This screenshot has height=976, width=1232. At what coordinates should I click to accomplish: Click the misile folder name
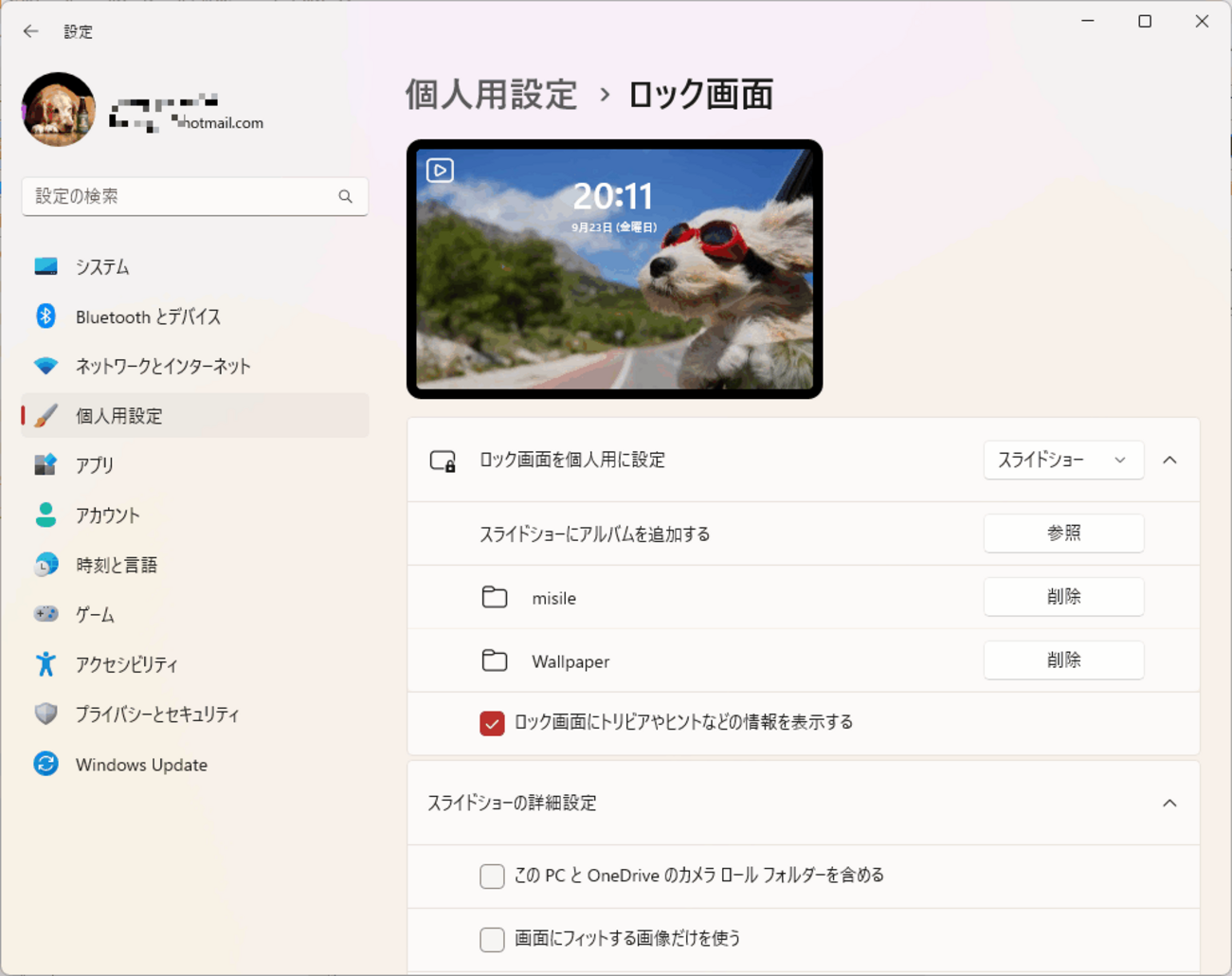pos(554,598)
